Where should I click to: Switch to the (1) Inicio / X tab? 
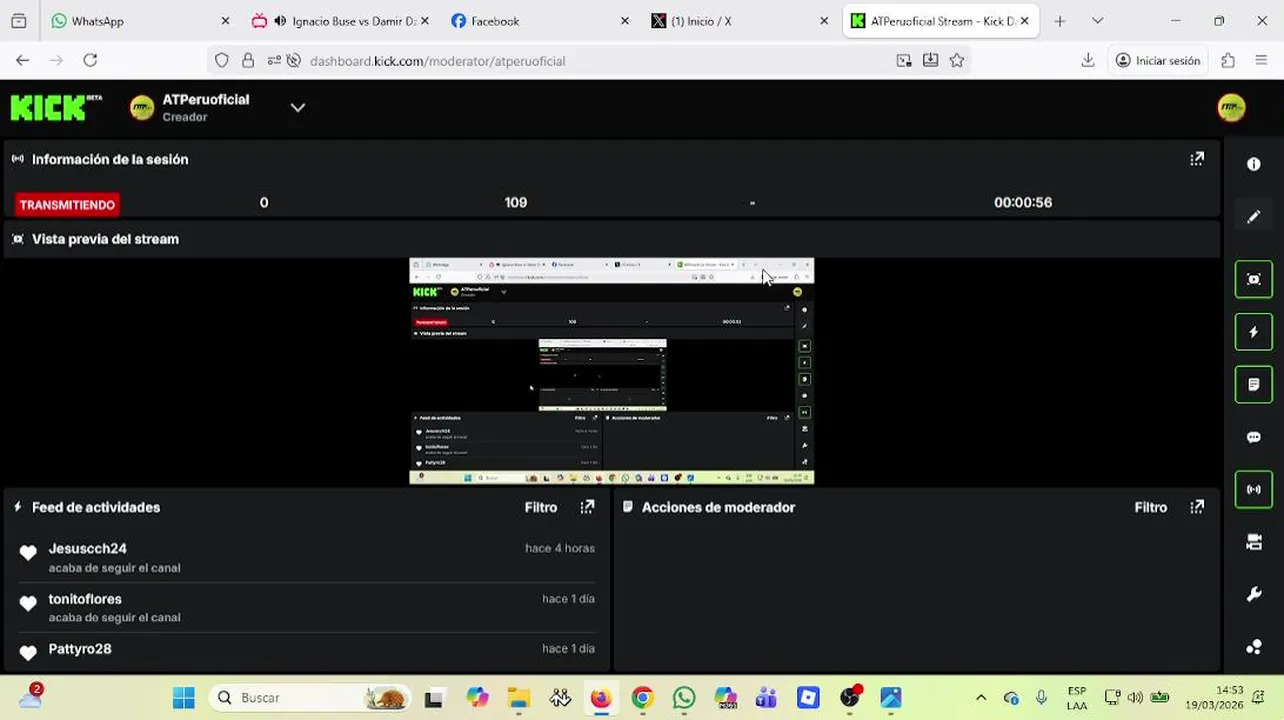[x=740, y=21]
